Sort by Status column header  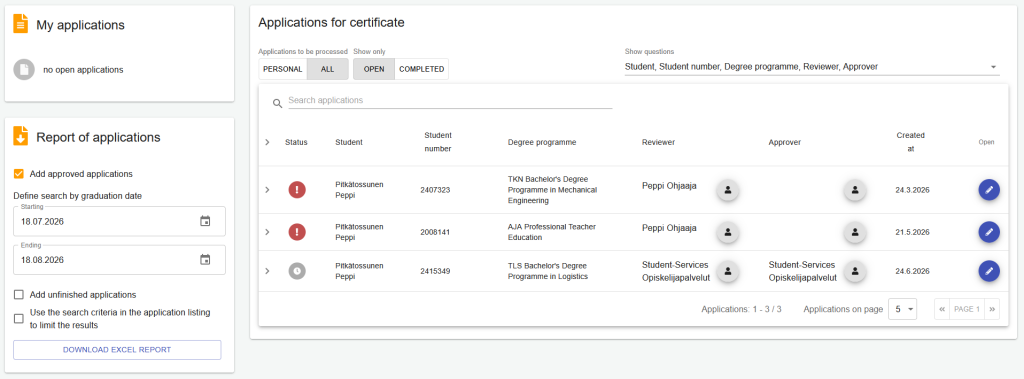pos(296,142)
